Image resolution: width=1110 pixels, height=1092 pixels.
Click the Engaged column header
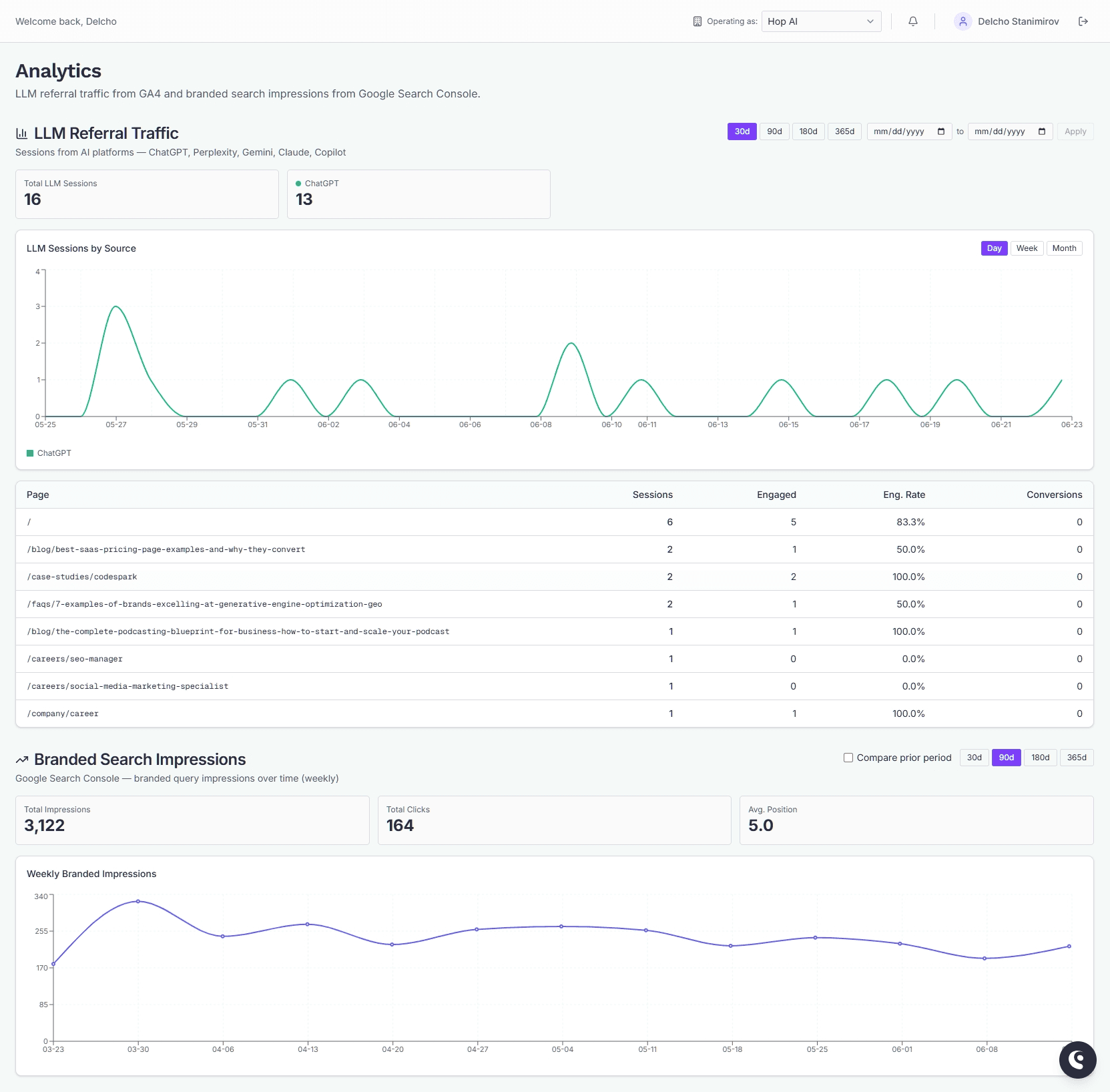pos(776,495)
